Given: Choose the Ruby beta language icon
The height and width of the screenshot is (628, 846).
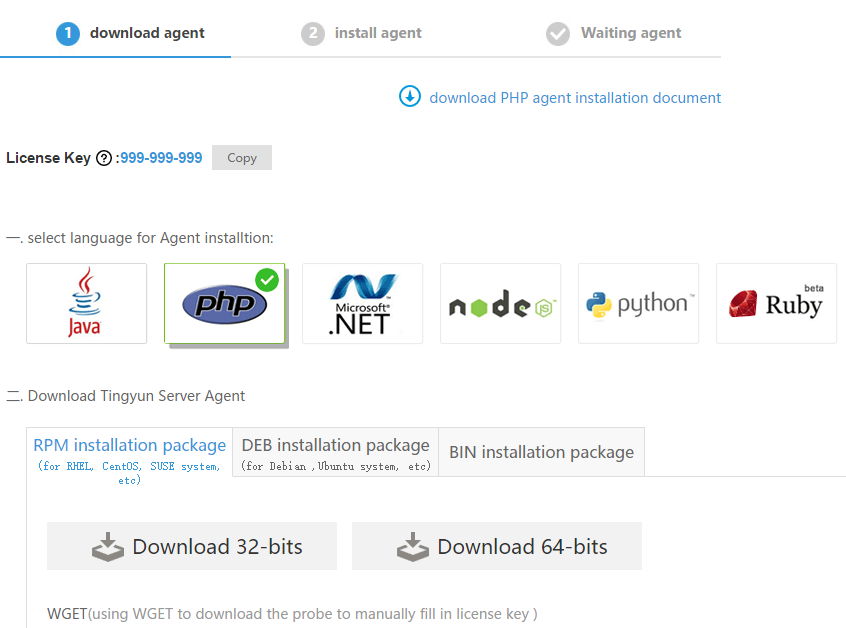Looking at the screenshot, I should [x=776, y=303].
